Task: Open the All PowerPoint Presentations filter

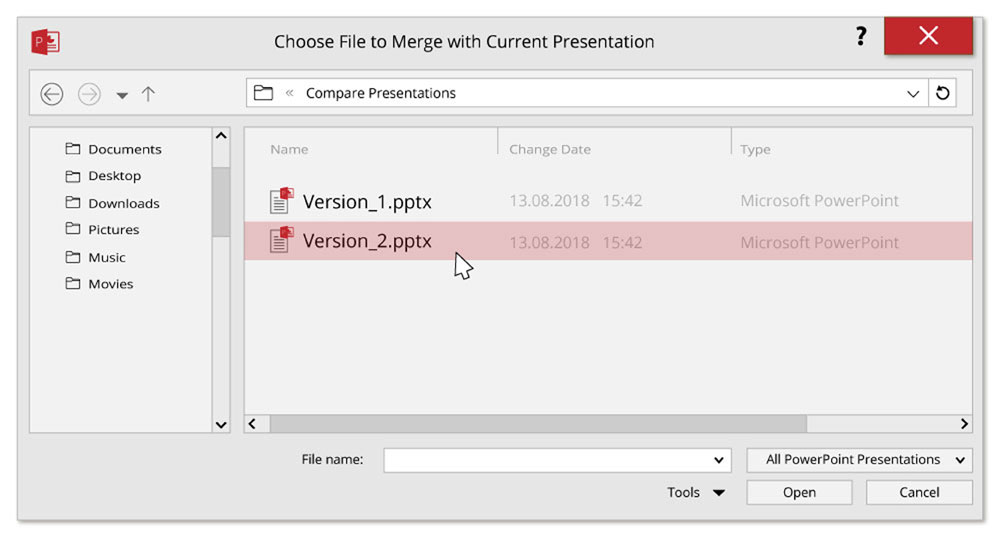Action: (x=859, y=460)
